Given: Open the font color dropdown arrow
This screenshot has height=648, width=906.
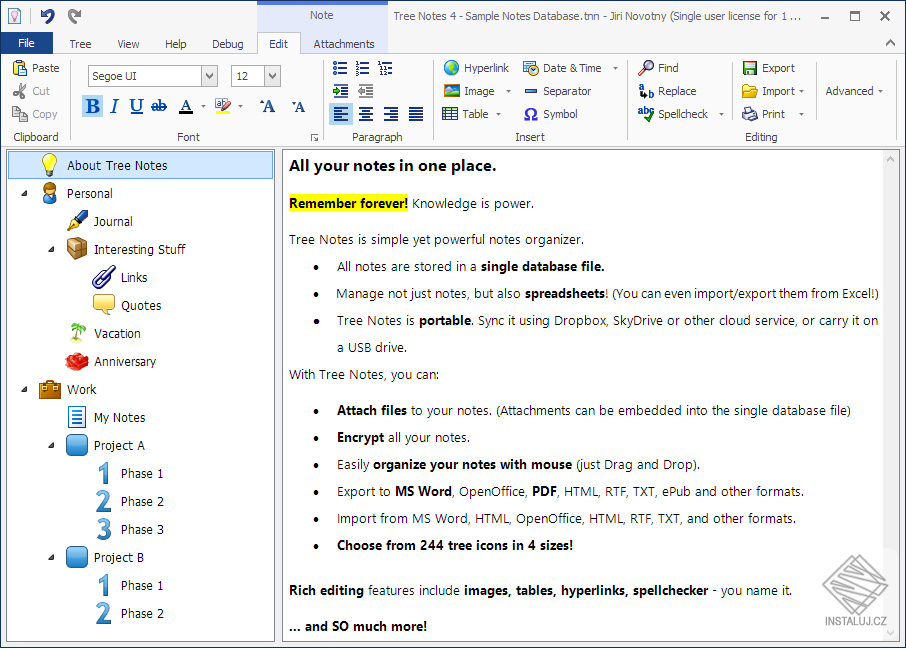Looking at the screenshot, I should [x=203, y=106].
